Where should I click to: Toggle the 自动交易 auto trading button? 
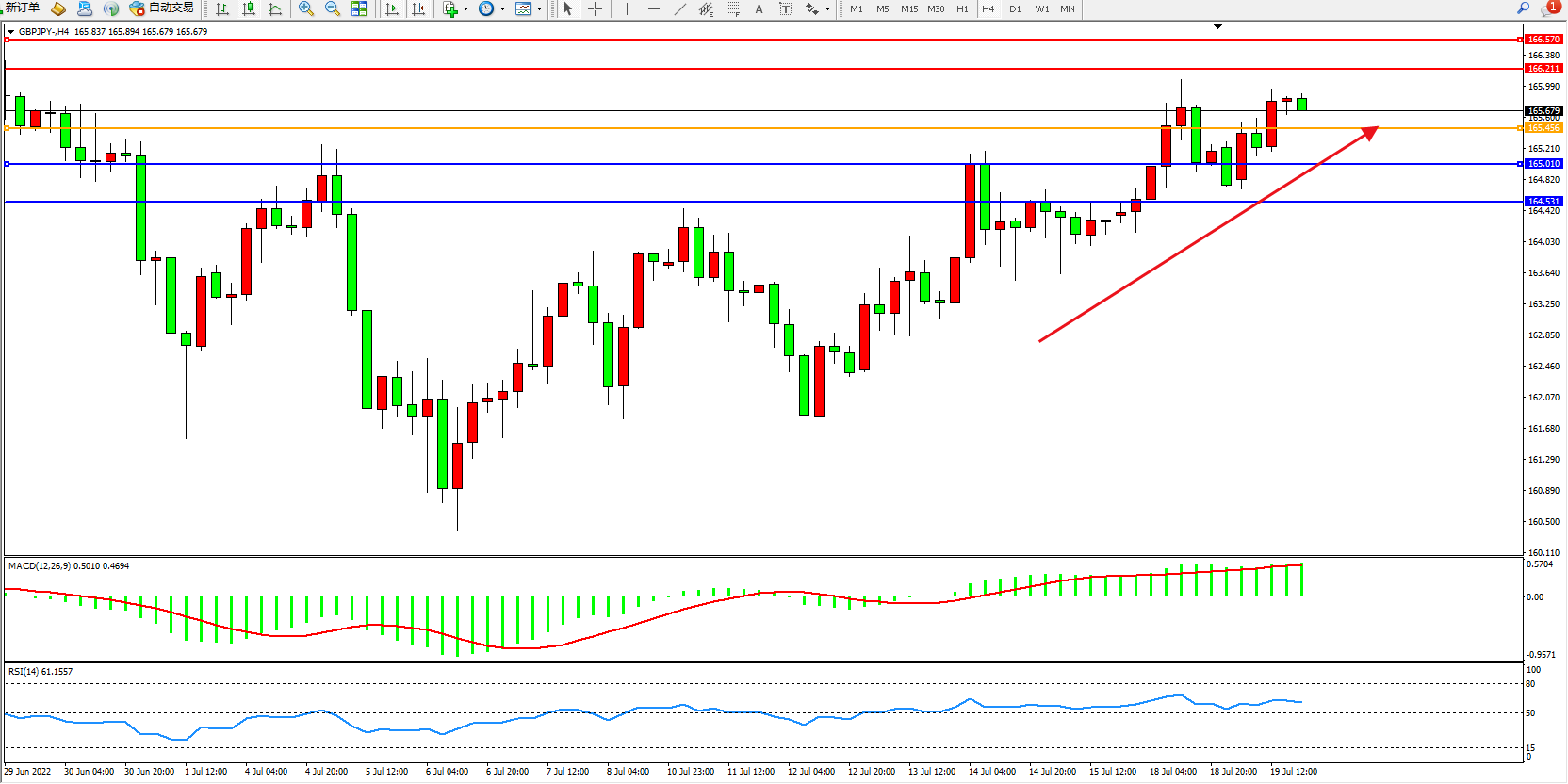(x=162, y=8)
